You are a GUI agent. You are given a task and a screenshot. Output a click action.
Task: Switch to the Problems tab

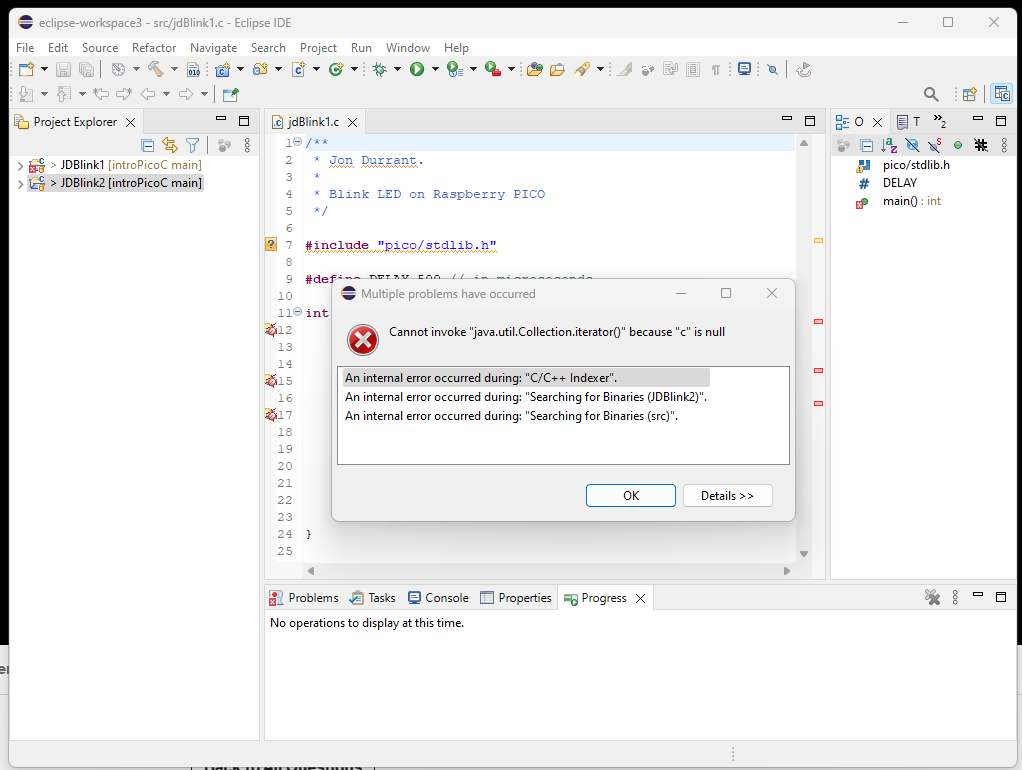304,598
